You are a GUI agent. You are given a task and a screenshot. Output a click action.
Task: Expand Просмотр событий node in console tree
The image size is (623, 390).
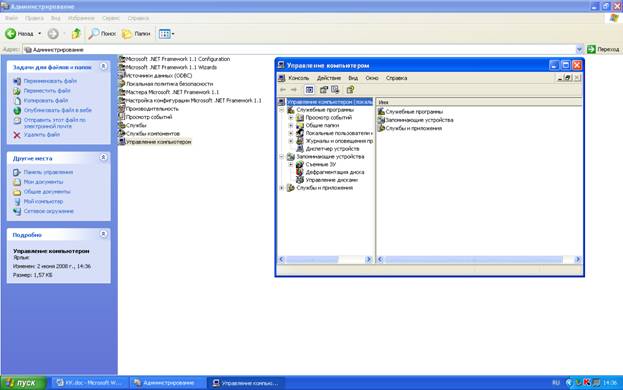point(291,118)
